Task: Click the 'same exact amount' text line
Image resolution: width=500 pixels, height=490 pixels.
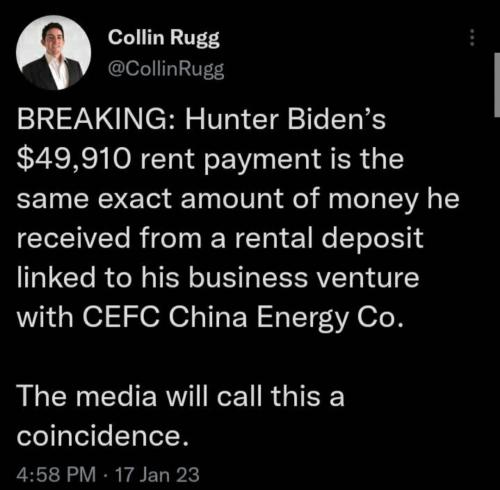Action: pos(150,199)
